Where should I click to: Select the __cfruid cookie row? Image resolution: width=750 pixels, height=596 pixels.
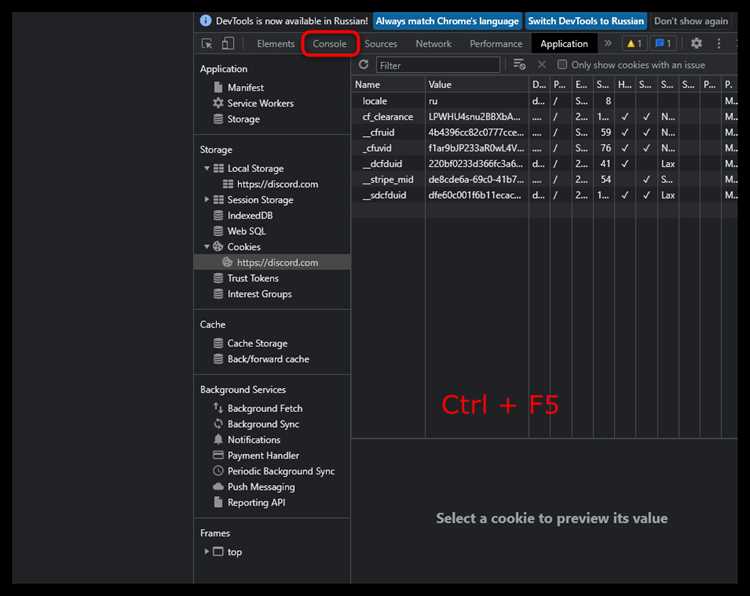tap(544, 132)
